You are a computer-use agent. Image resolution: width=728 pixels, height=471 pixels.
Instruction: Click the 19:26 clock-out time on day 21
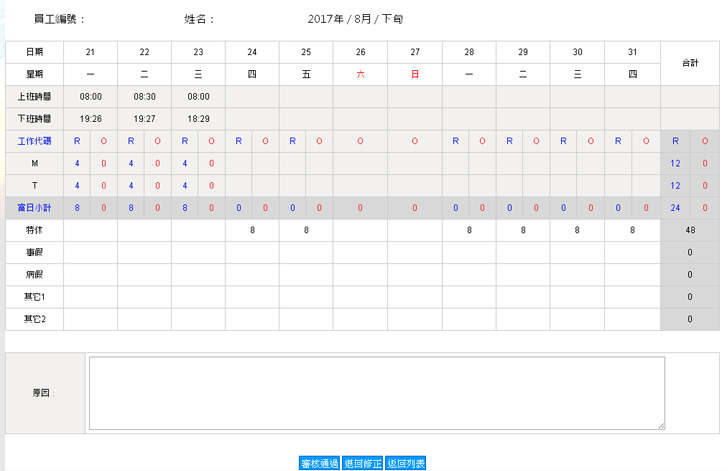(x=90, y=119)
